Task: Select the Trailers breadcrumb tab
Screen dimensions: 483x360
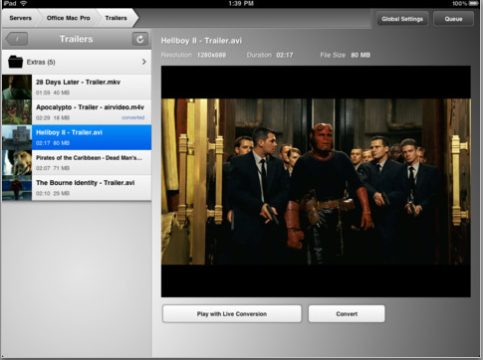Action: (116, 18)
